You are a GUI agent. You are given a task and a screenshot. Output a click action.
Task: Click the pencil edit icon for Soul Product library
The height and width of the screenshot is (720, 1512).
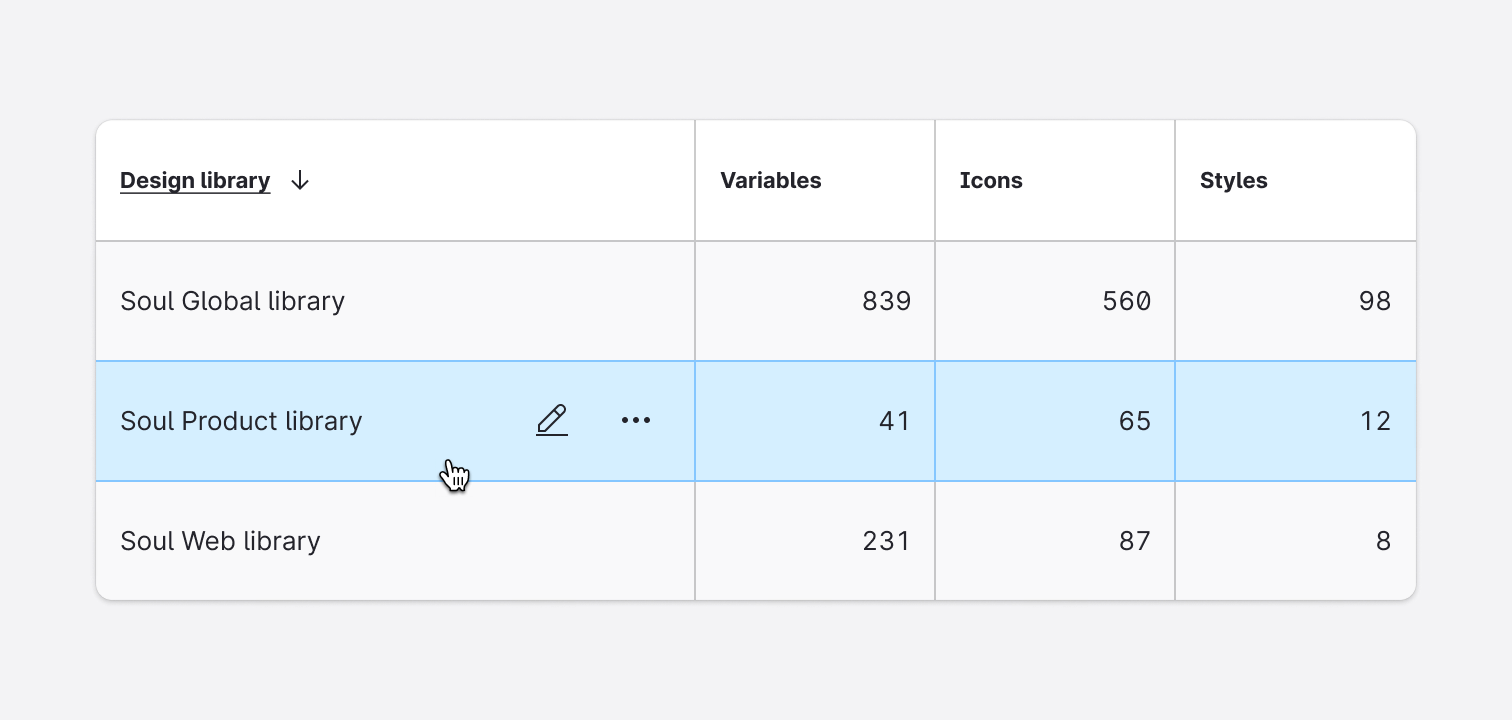point(552,420)
